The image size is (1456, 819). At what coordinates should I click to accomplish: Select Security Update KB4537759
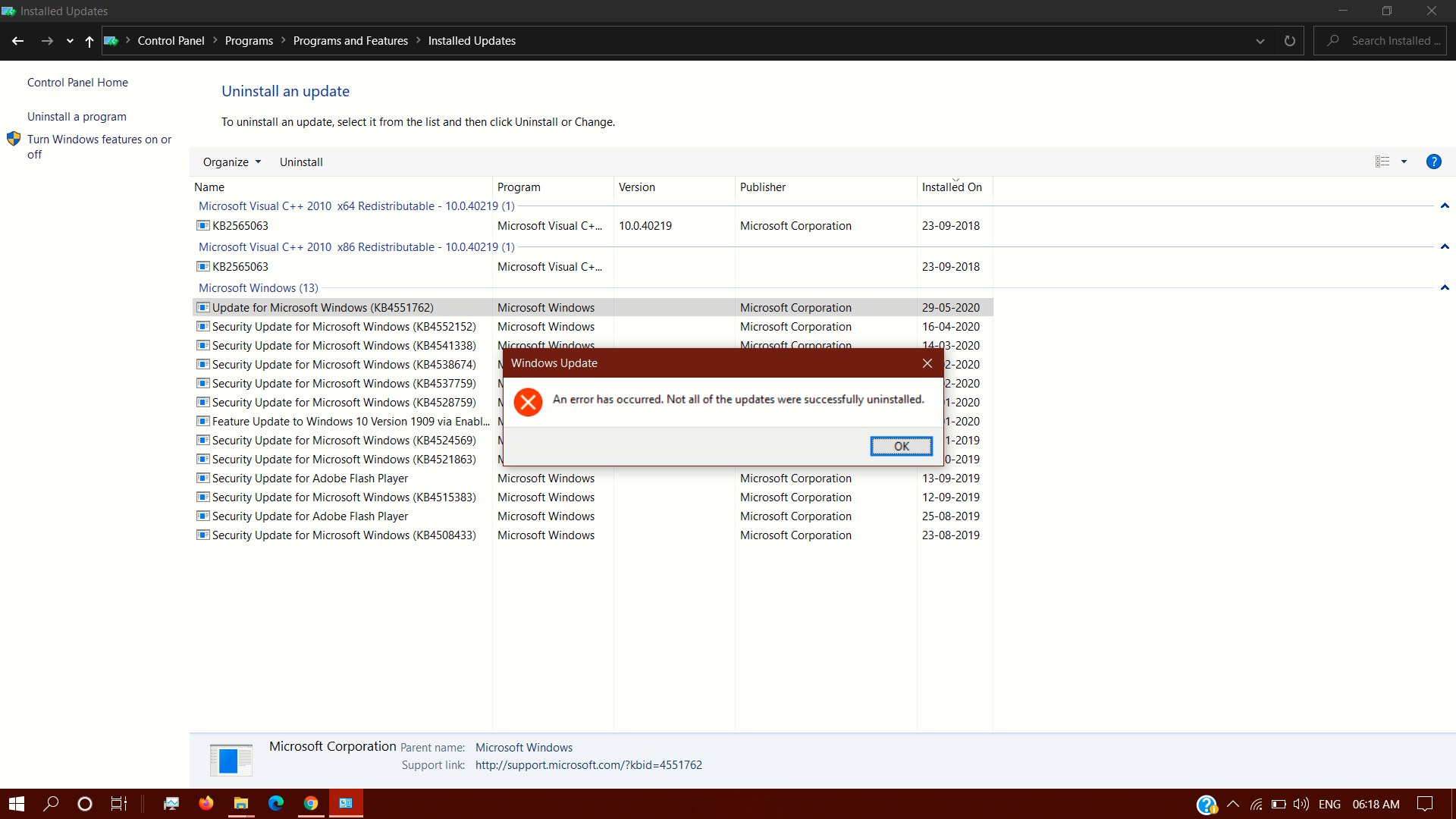(x=344, y=384)
